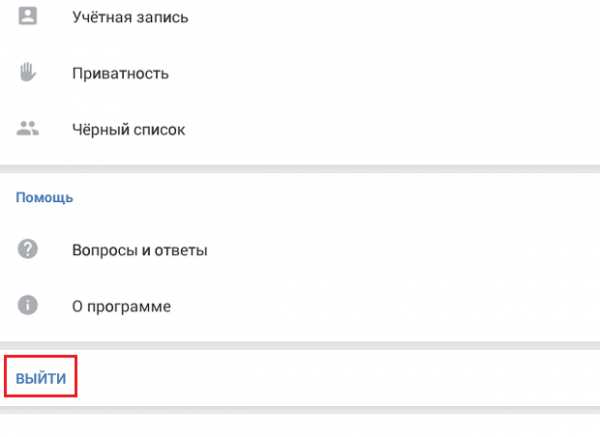Click empty row space right of Чёрный список

[x=393, y=130]
